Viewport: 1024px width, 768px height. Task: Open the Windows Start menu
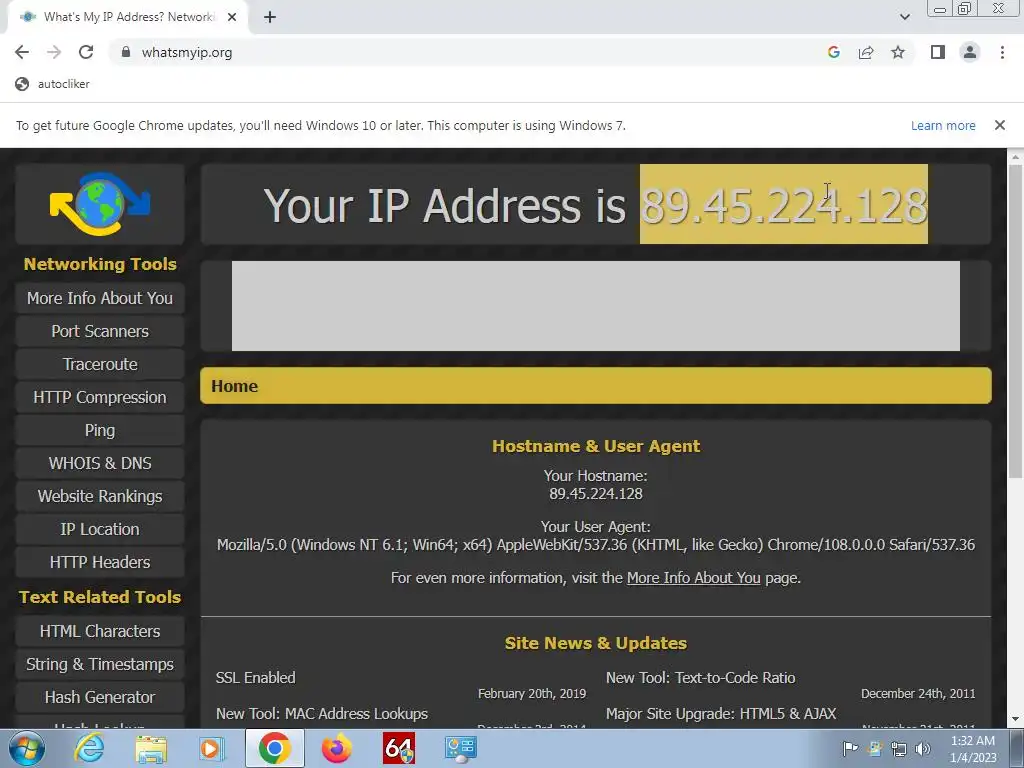pyautogui.click(x=27, y=748)
